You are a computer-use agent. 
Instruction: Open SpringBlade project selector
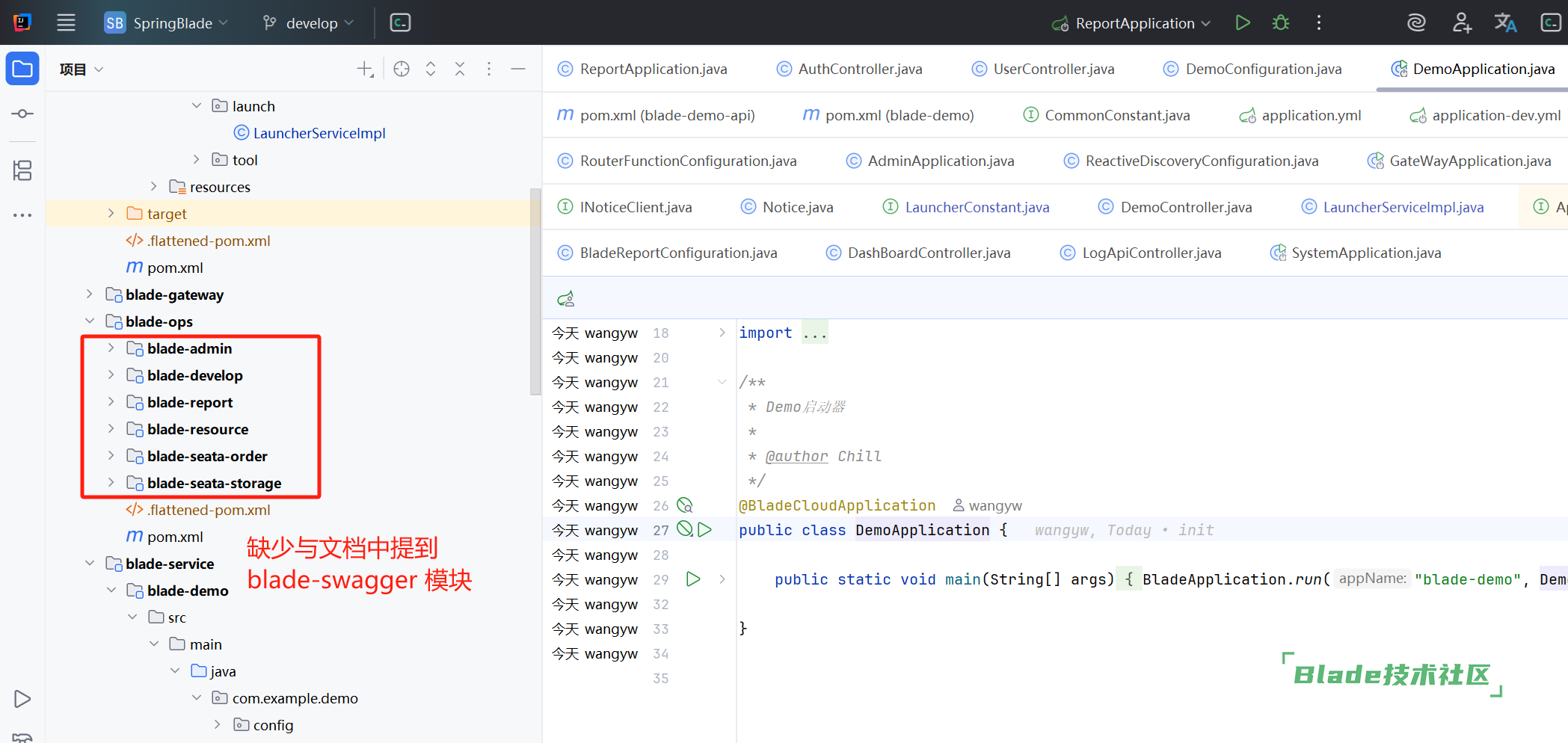point(166,23)
